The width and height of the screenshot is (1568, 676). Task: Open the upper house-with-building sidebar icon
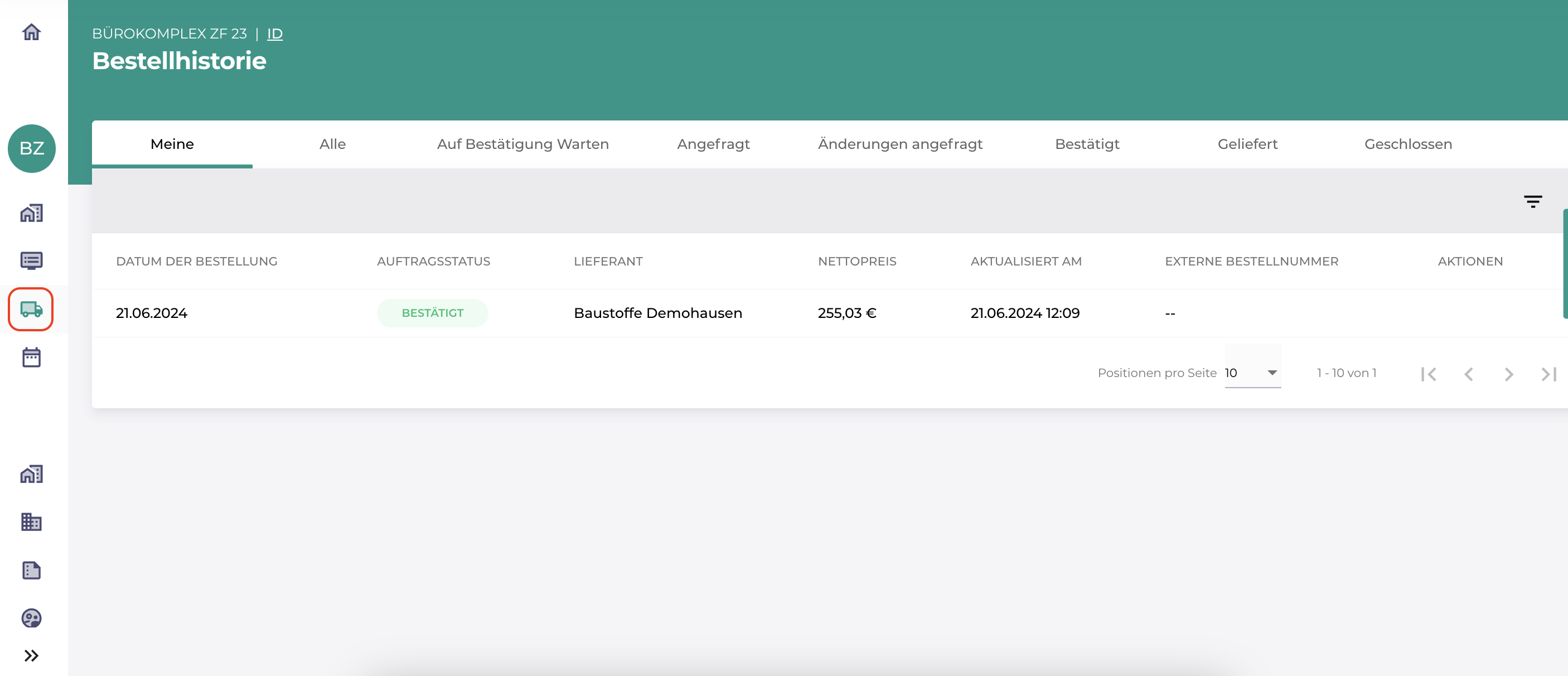pyautogui.click(x=31, y=213)
